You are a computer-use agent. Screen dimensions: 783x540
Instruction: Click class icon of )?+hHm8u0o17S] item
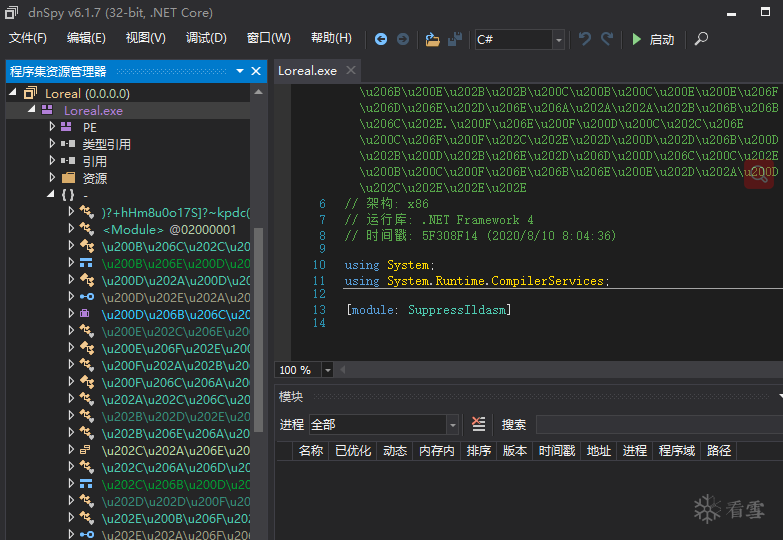pos(87,212)
